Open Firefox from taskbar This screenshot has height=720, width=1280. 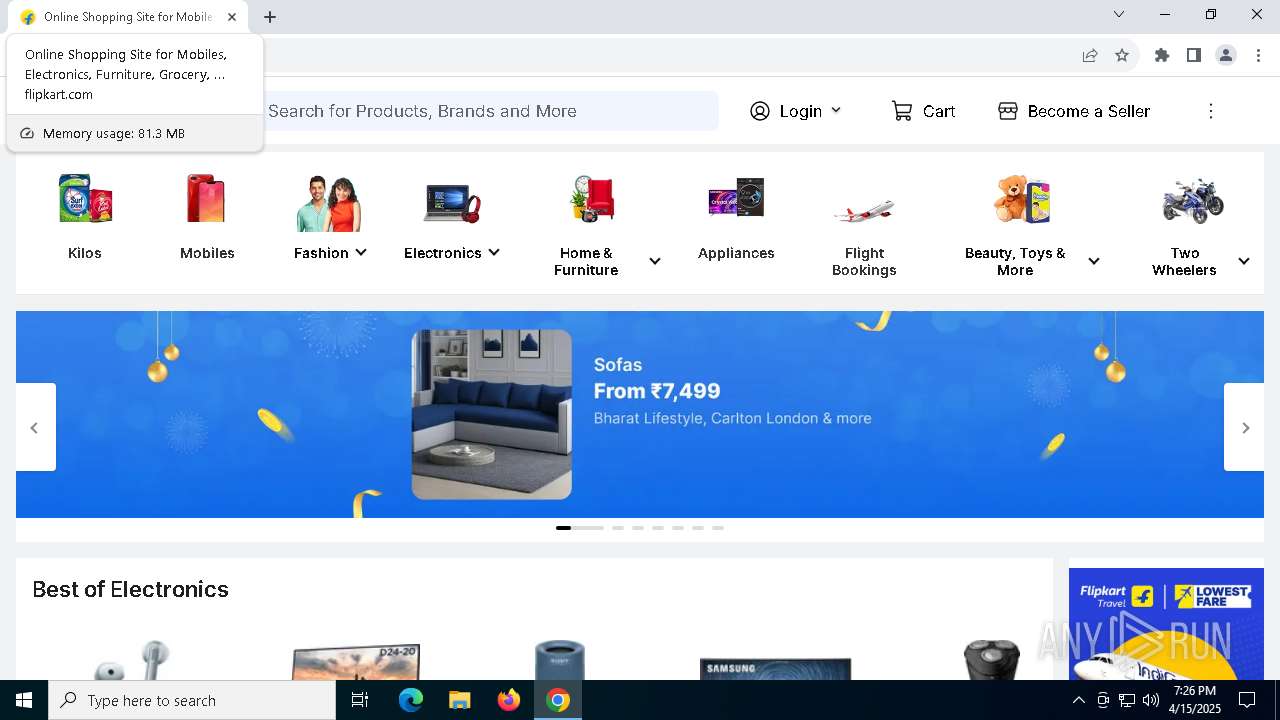[509, 700]
